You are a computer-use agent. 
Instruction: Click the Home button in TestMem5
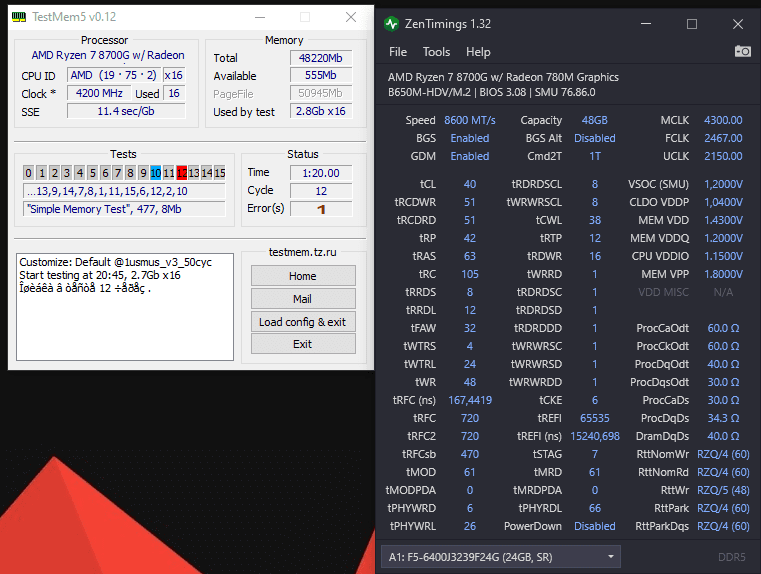tap(303, 276)
